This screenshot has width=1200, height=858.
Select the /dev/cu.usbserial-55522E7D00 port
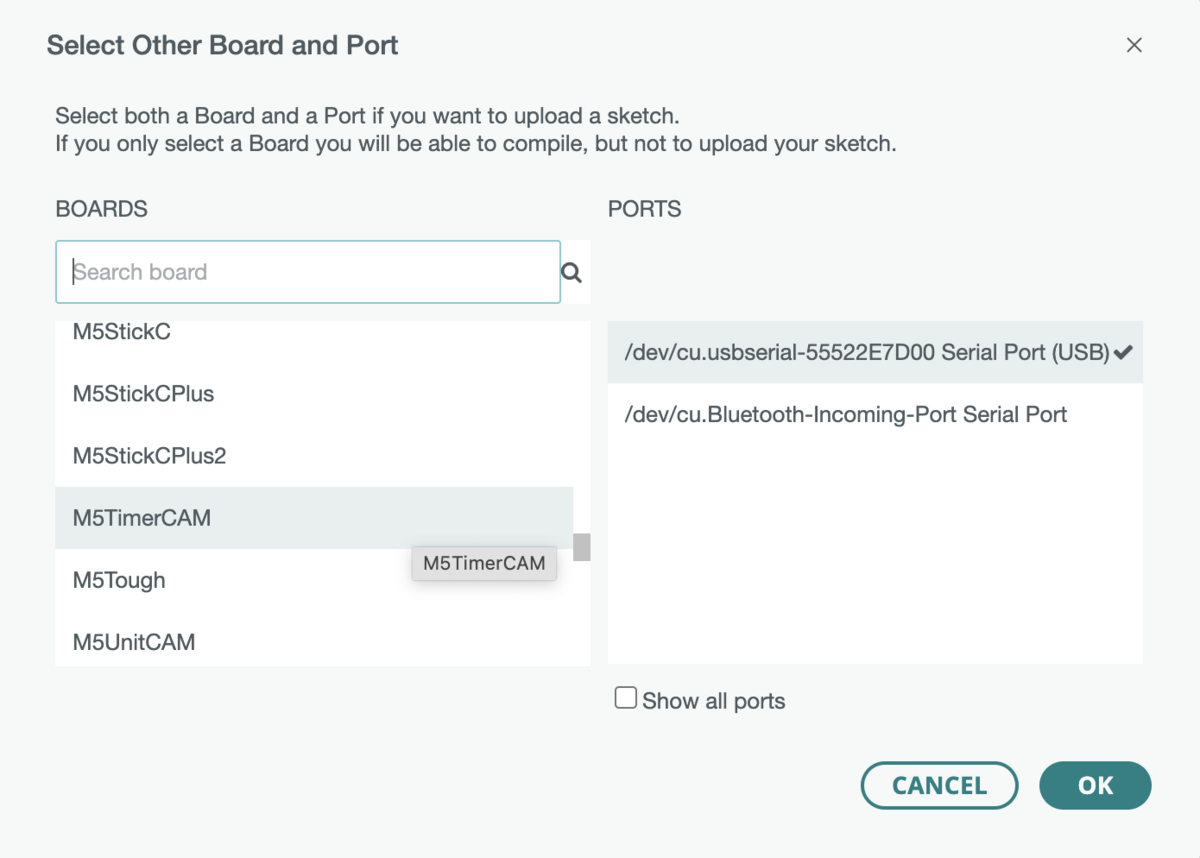click(866, 352)
